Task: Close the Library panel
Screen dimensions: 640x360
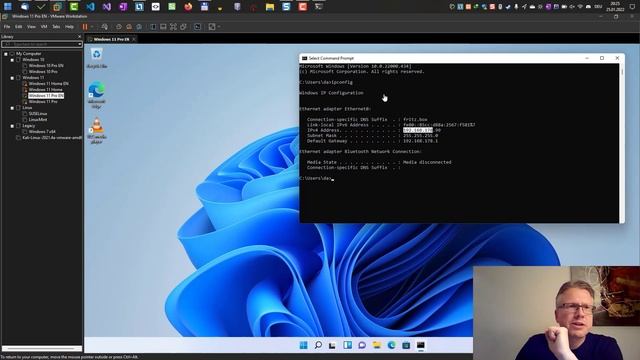Action: coord(80,37)
